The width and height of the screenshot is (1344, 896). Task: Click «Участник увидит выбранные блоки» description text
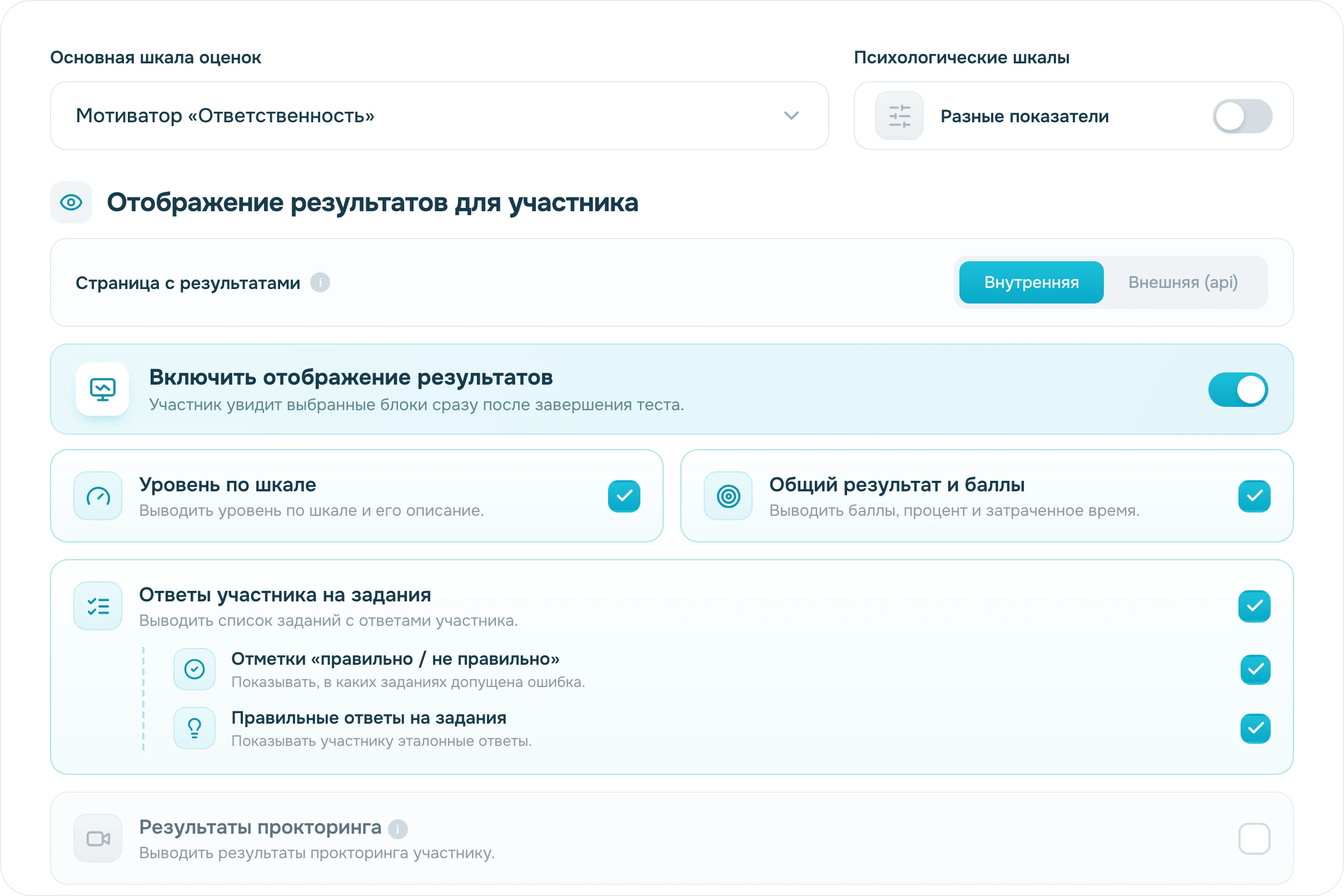416,405
